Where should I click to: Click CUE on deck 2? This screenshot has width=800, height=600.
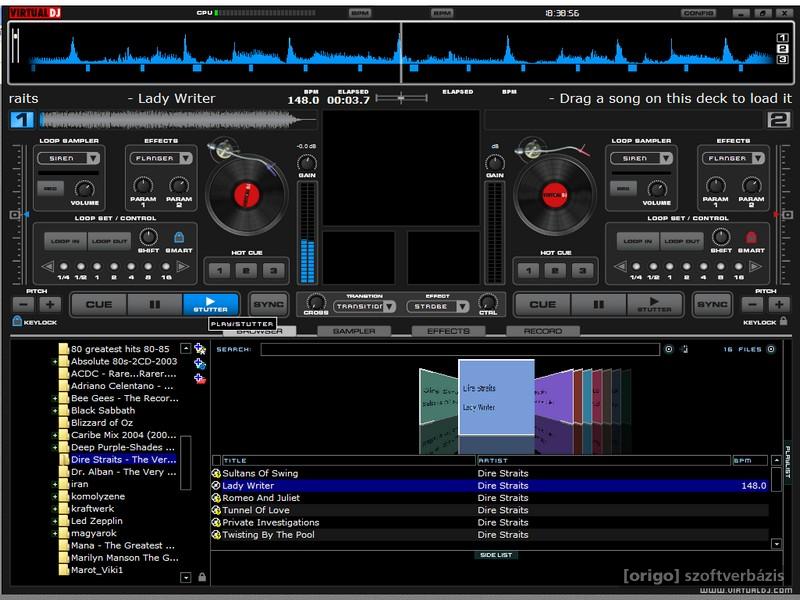pos(542,304)
